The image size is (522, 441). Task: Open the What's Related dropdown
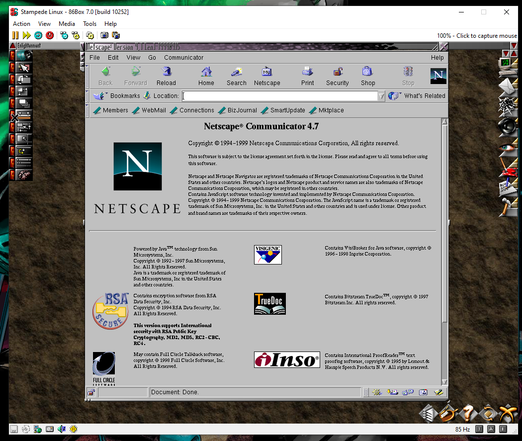(x=417, y=96)
